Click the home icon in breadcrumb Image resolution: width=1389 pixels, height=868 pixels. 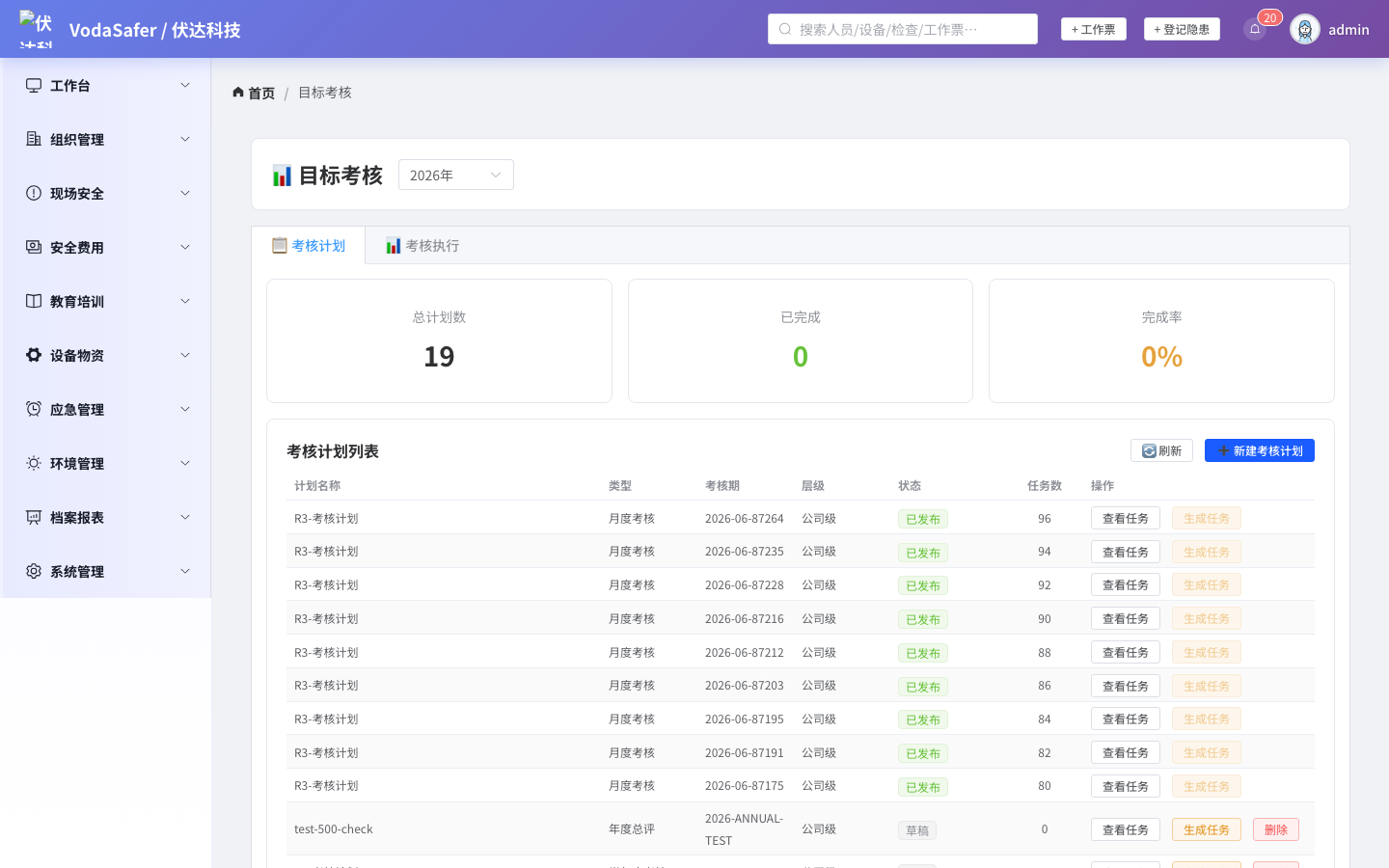238,93
